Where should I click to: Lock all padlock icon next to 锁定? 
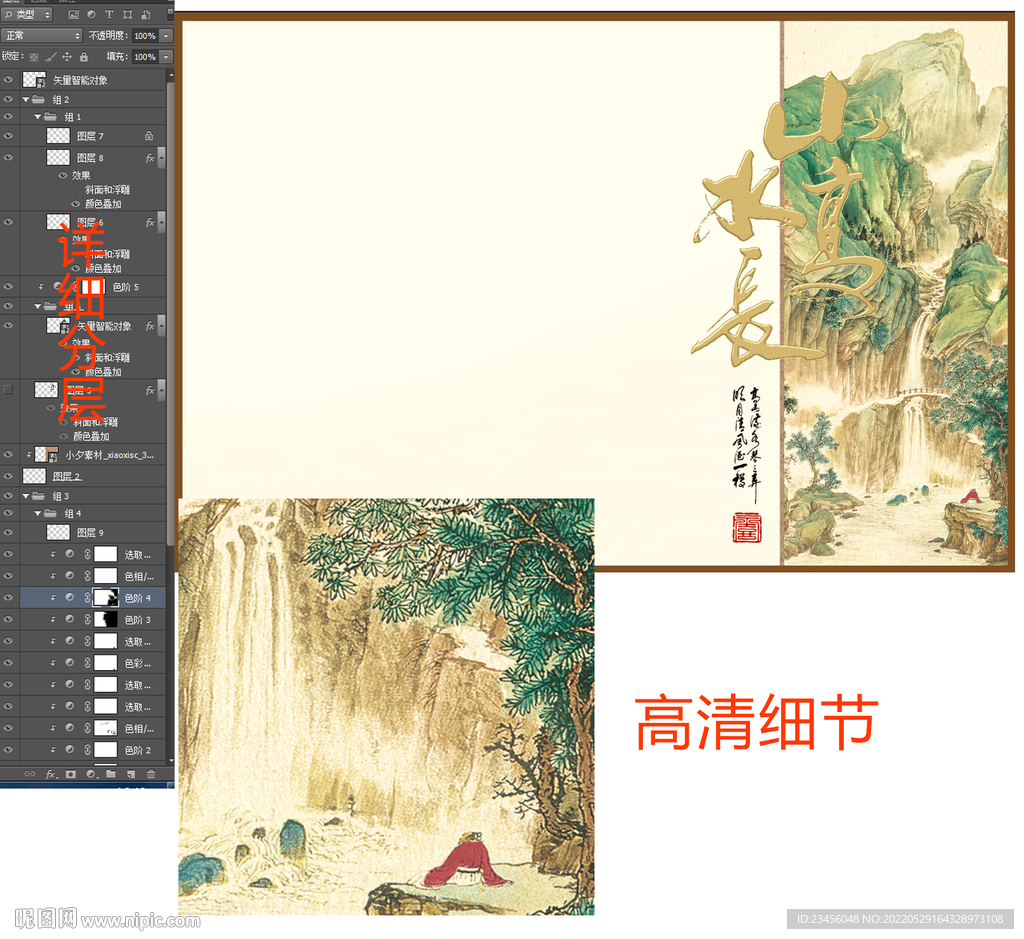[84, 57]
